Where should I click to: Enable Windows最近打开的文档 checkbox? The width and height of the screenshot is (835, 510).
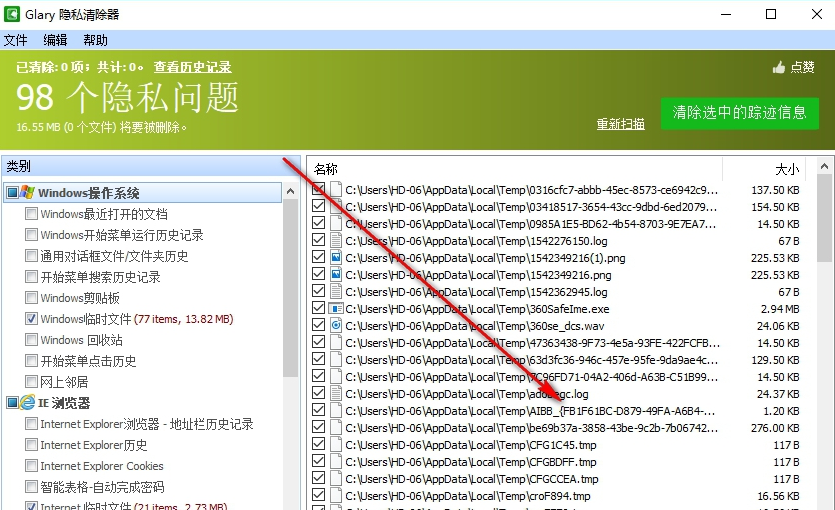[31, 213]
